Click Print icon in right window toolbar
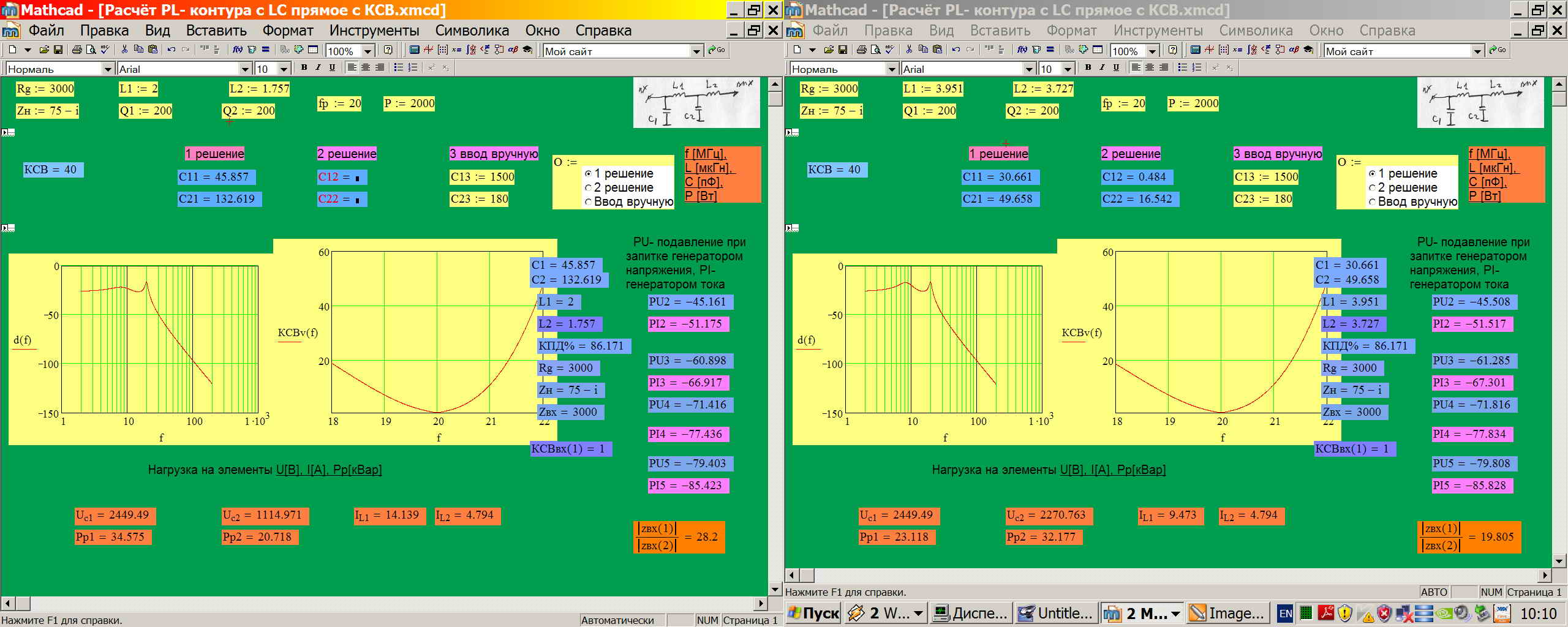Viewport: 1568px width, 627px height. (x=861, y=50)
